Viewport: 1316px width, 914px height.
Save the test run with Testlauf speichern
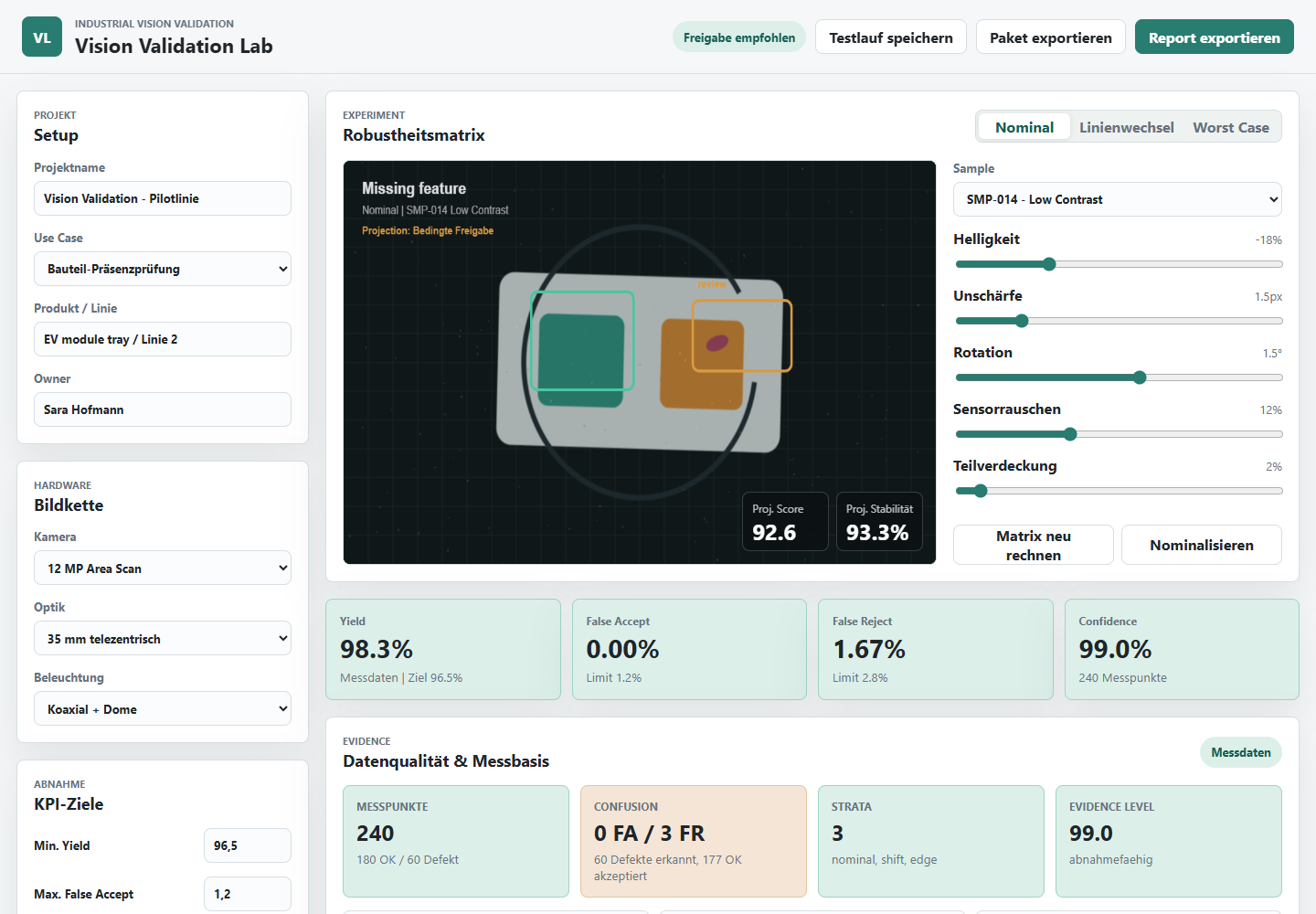pos(891,37)
